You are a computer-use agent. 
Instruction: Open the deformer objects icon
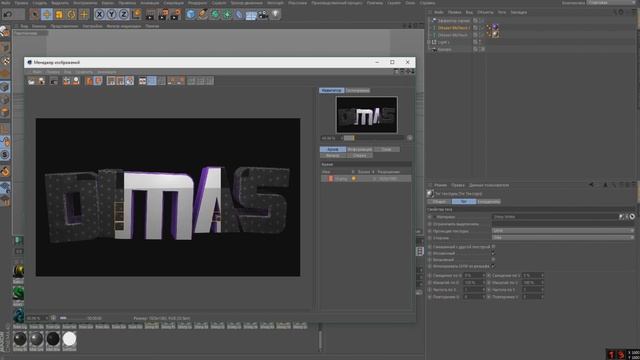(239, 15)
